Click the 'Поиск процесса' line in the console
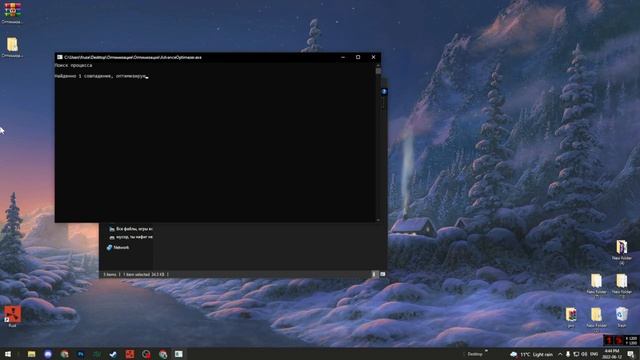This screenshot has height=360, width=640. coord(73,65)
